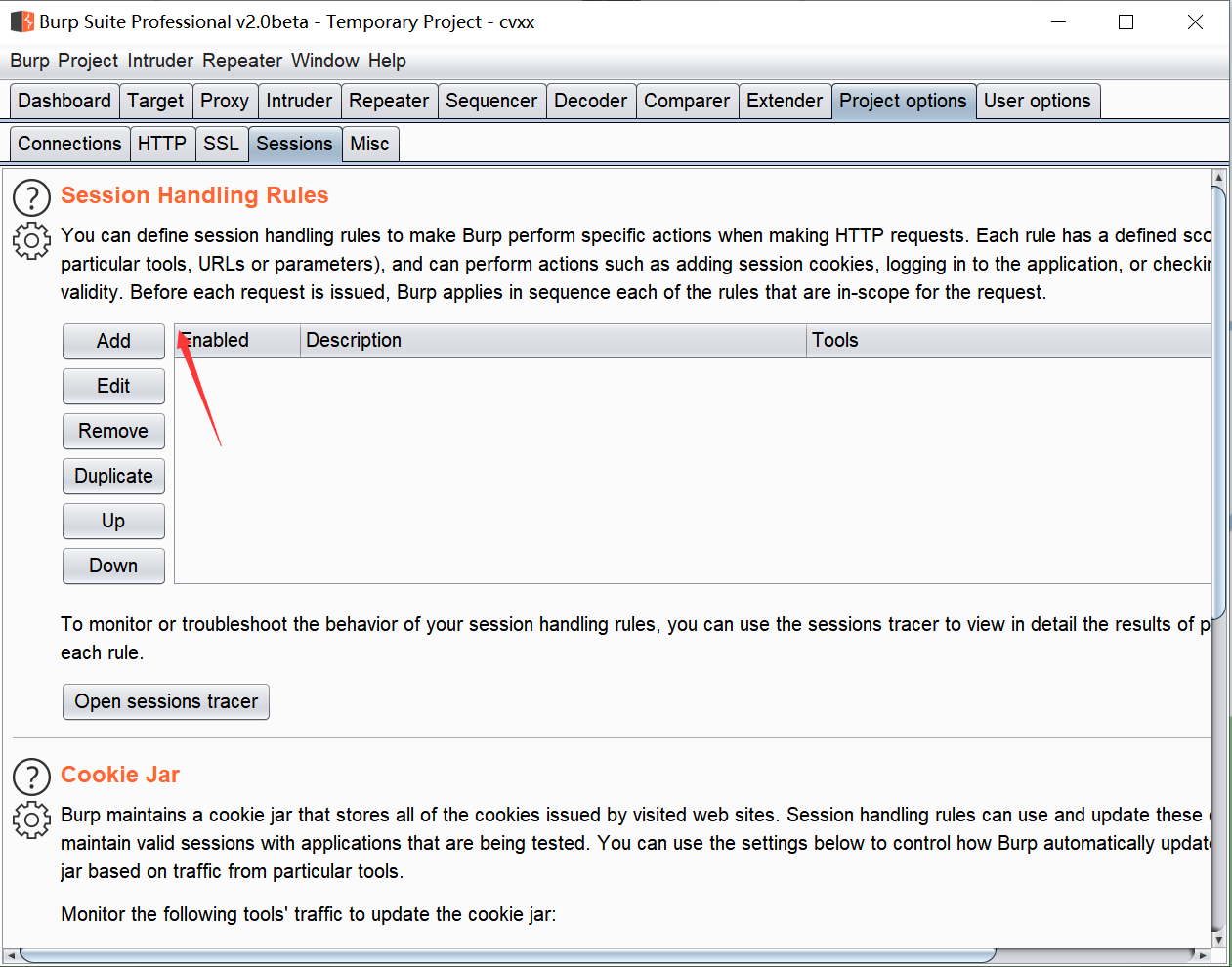Click Open sessions tracer button
Screen dimensions: 1232x967
[166, 701]
